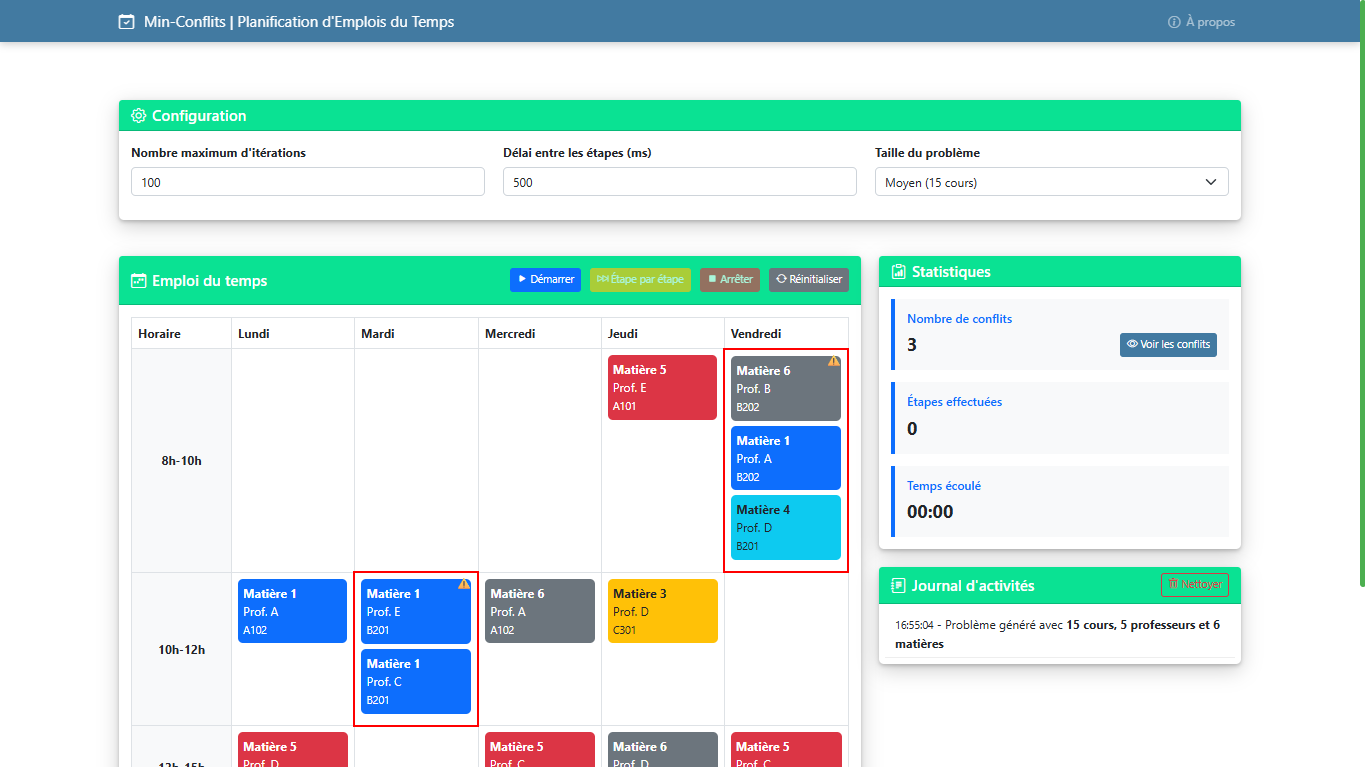Viewport: 1365px width, 767px height.
Task: Click warning icon on Matière 1 Prof. E
Action: click(464, 584)
